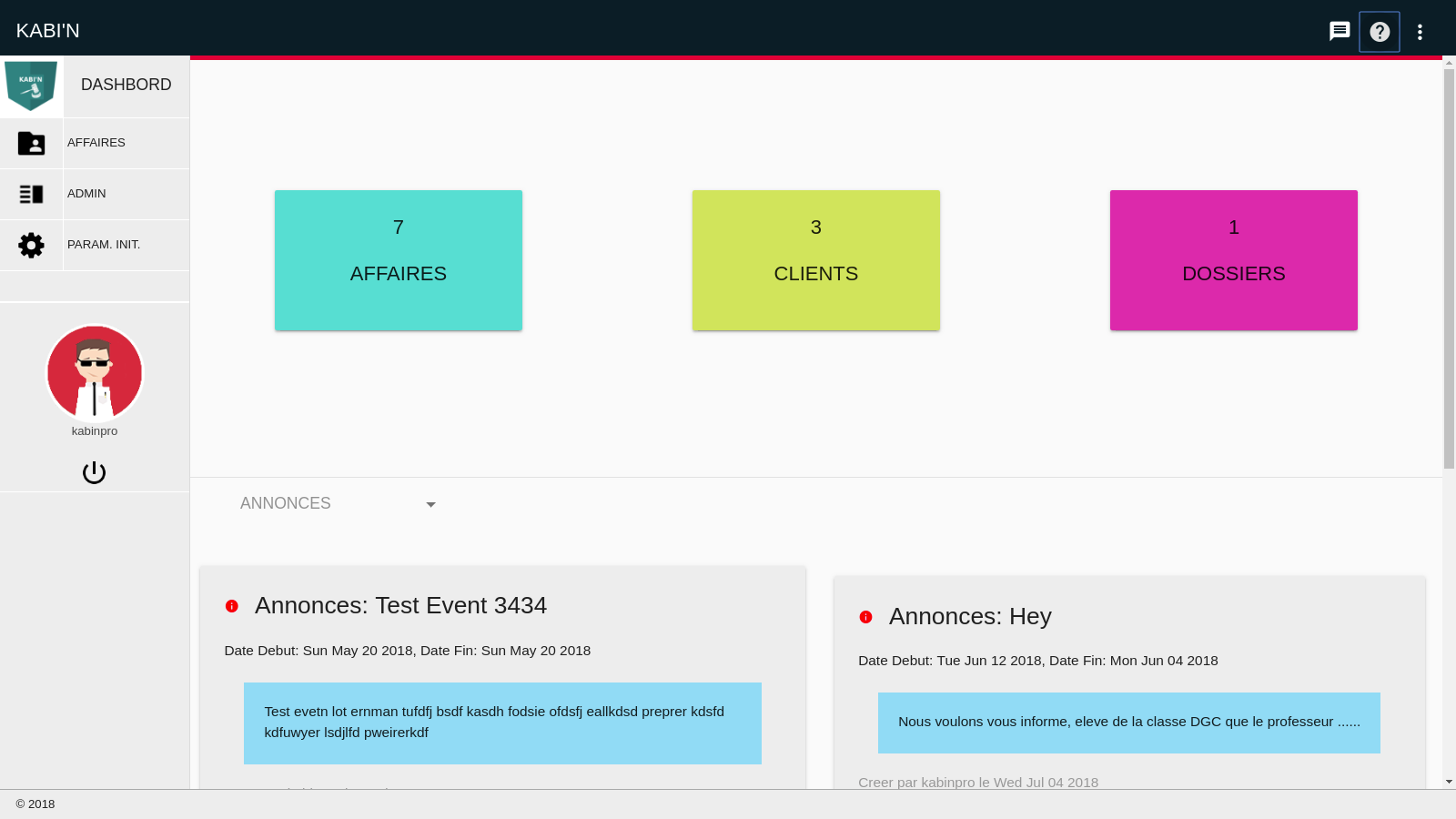Click the red info icon beside Annonces: Hey
Image resolution: width=1456 pixels, height=819 pixels.
pos(865,617)
